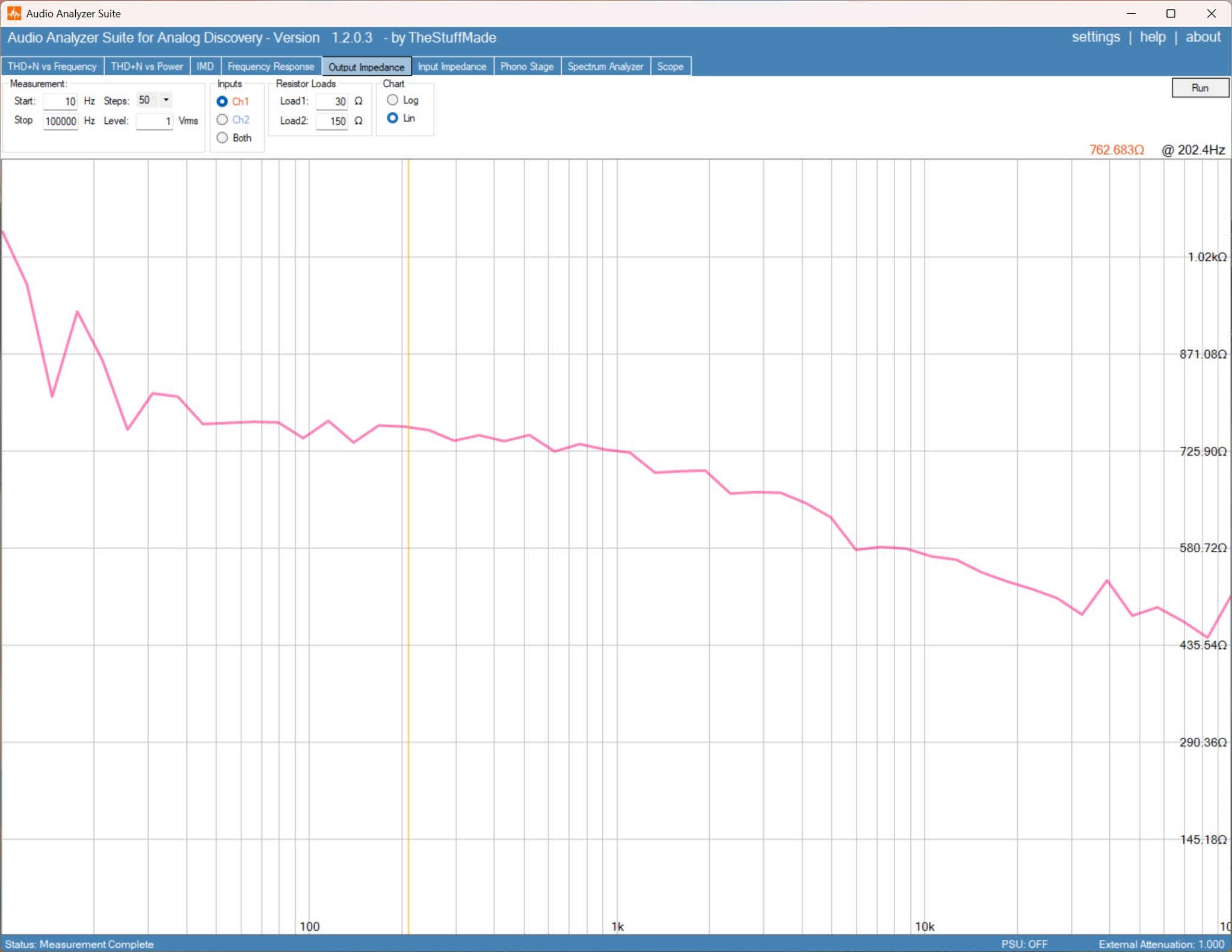Click the Audio Analyzer Suite app icon
The height and width of the screenshot is (952, 1232).
14,13
